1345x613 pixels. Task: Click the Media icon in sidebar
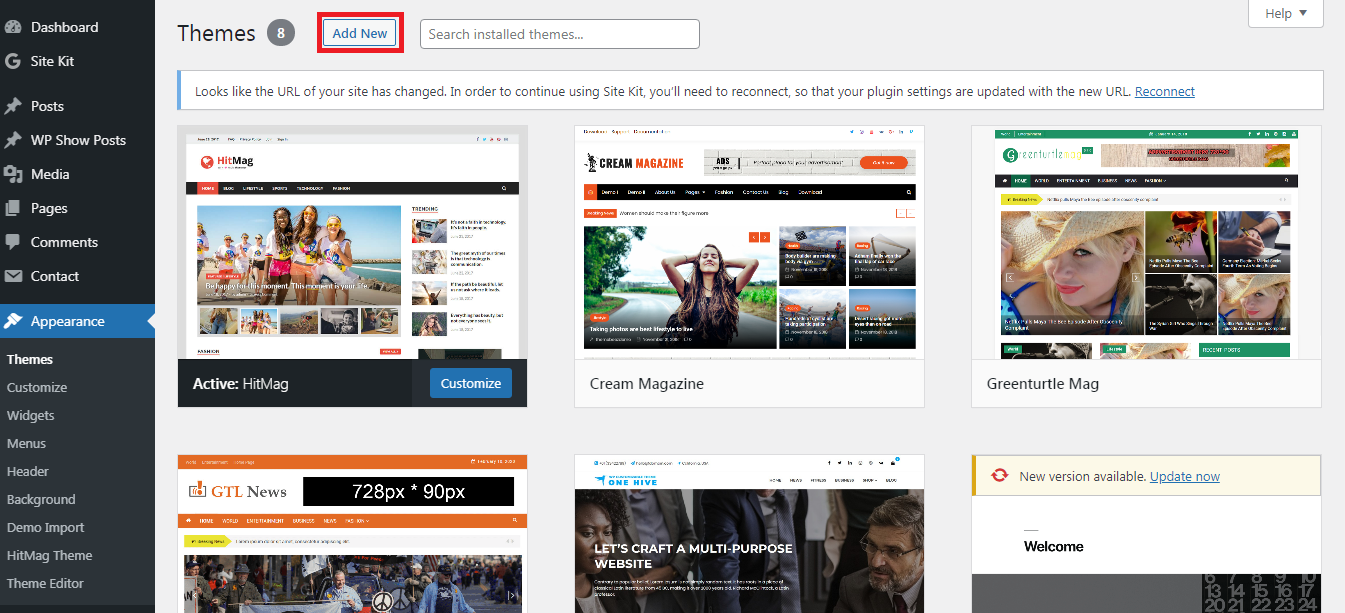(13, 174)
